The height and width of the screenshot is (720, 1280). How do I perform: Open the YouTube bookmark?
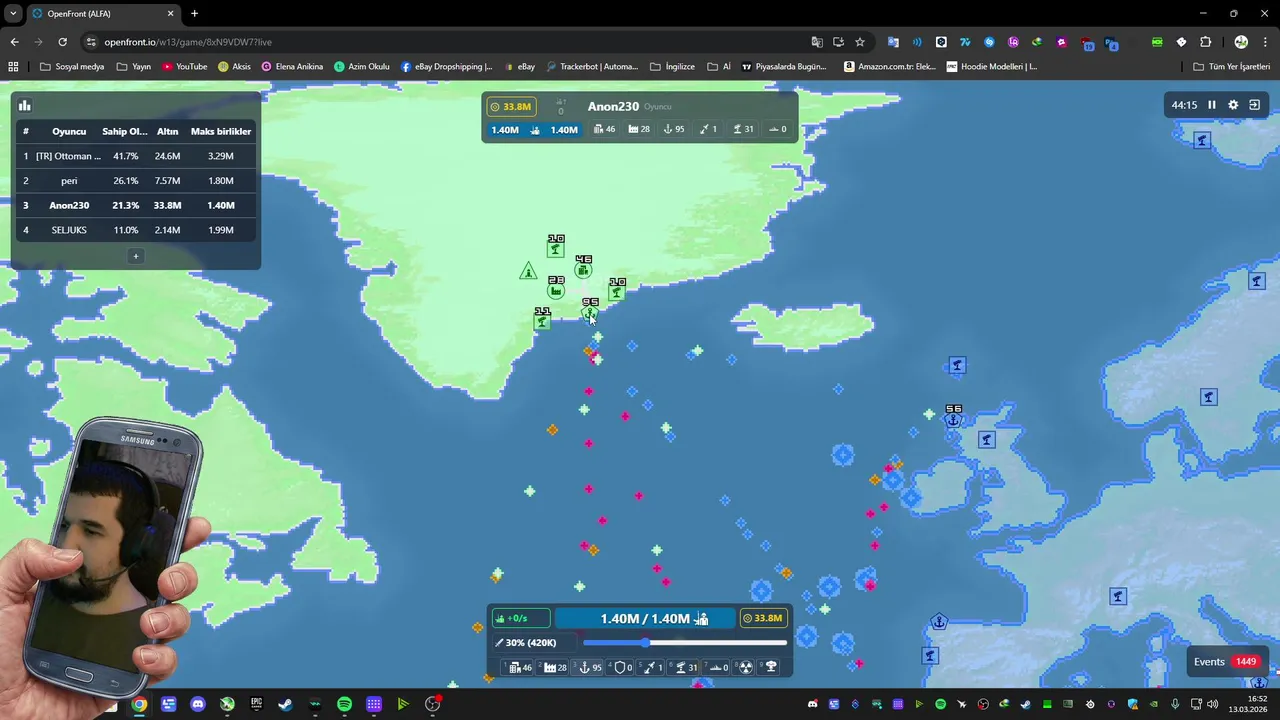tap(184, 67)
